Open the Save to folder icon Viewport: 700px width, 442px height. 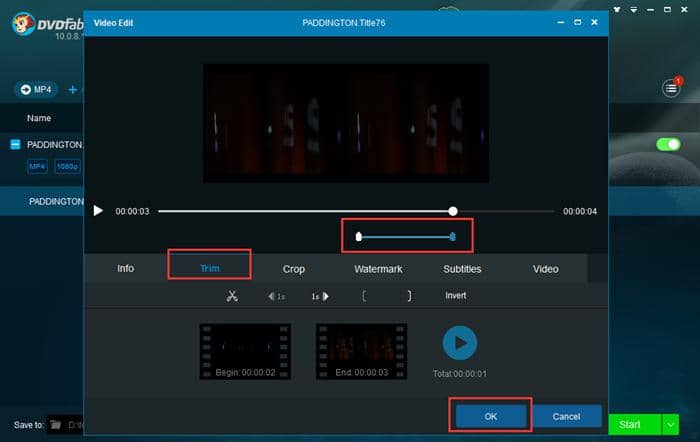pos(55,425)
